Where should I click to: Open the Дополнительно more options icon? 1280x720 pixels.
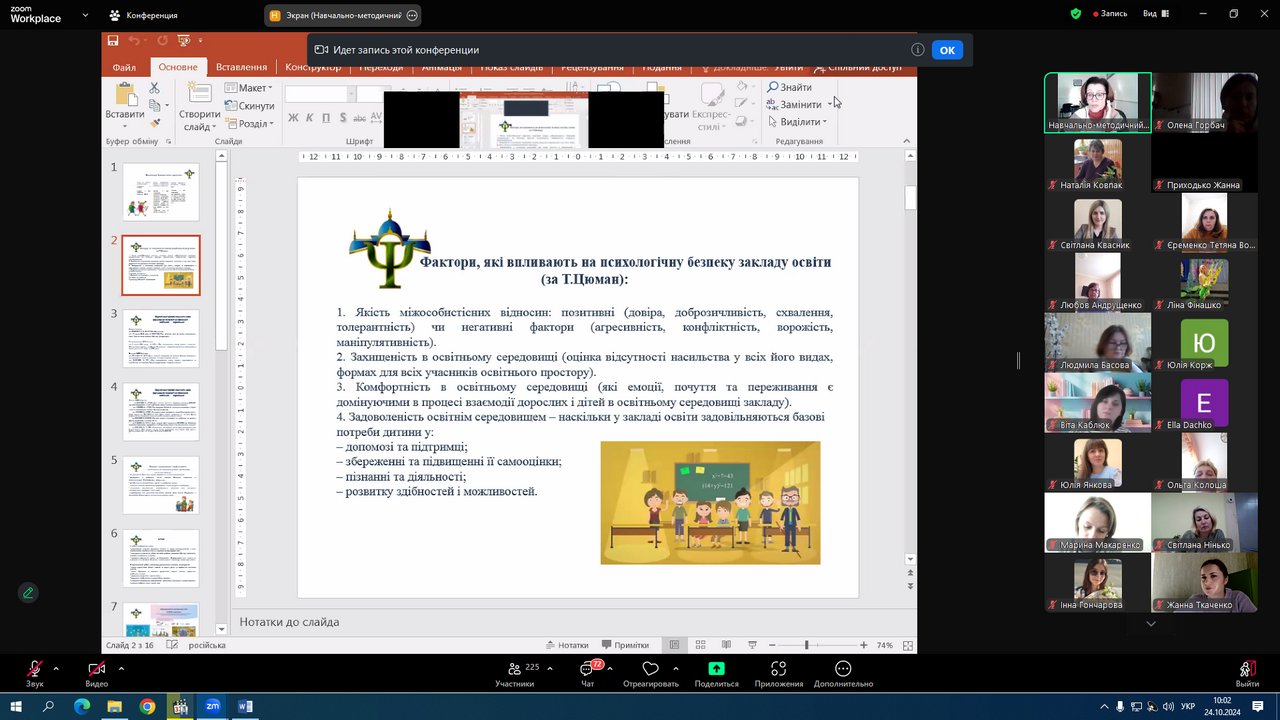pyautogui.click(x=843, y=669)
